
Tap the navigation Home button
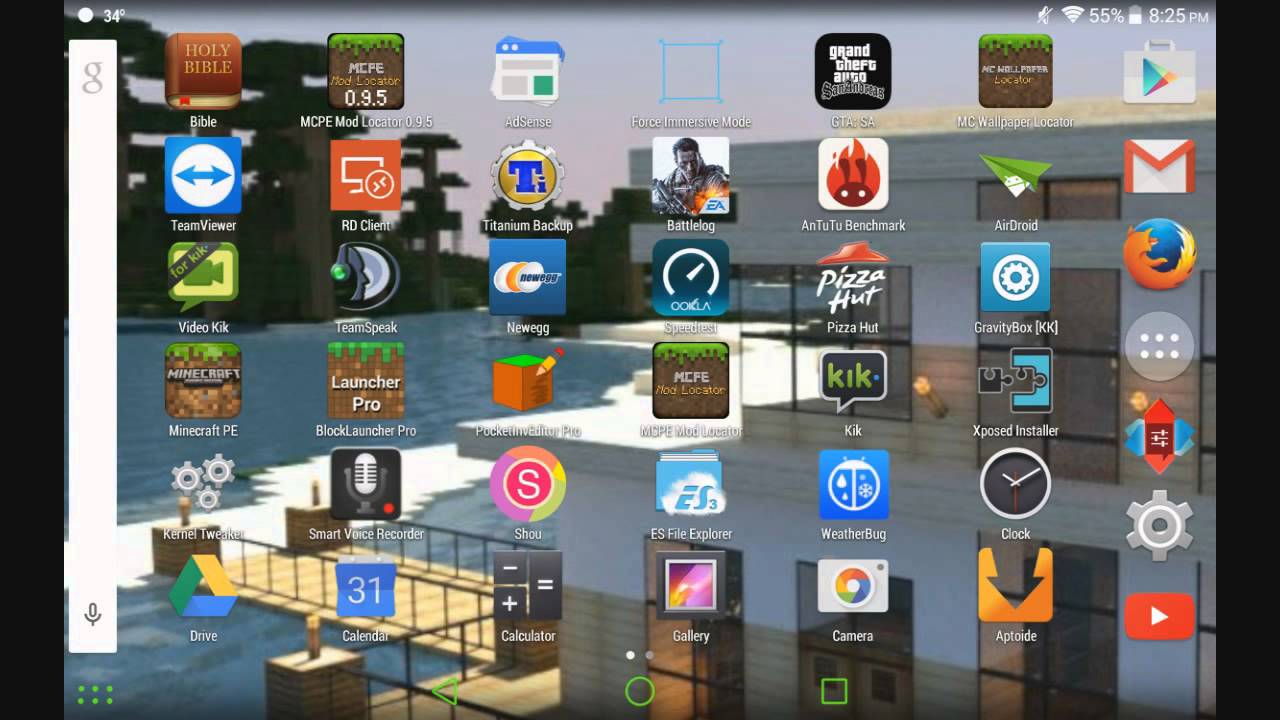pos(639,691)
